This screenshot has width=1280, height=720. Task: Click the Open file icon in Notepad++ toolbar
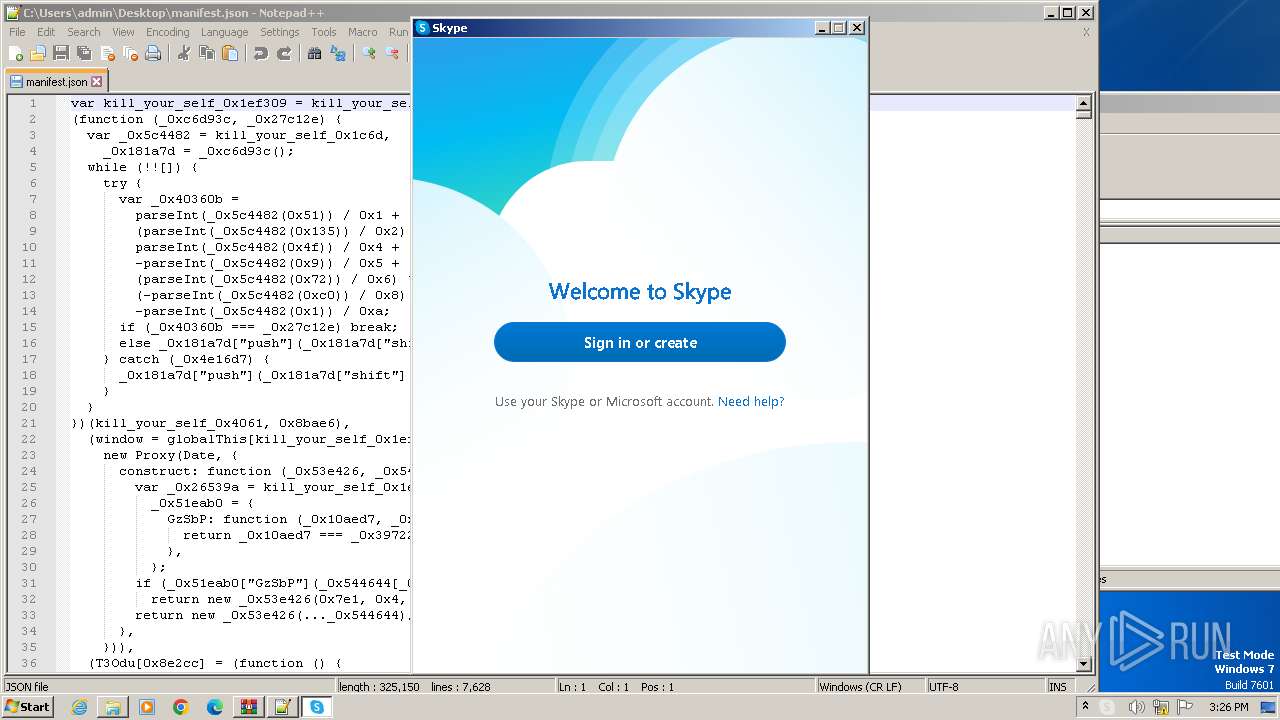click(38, 54)
